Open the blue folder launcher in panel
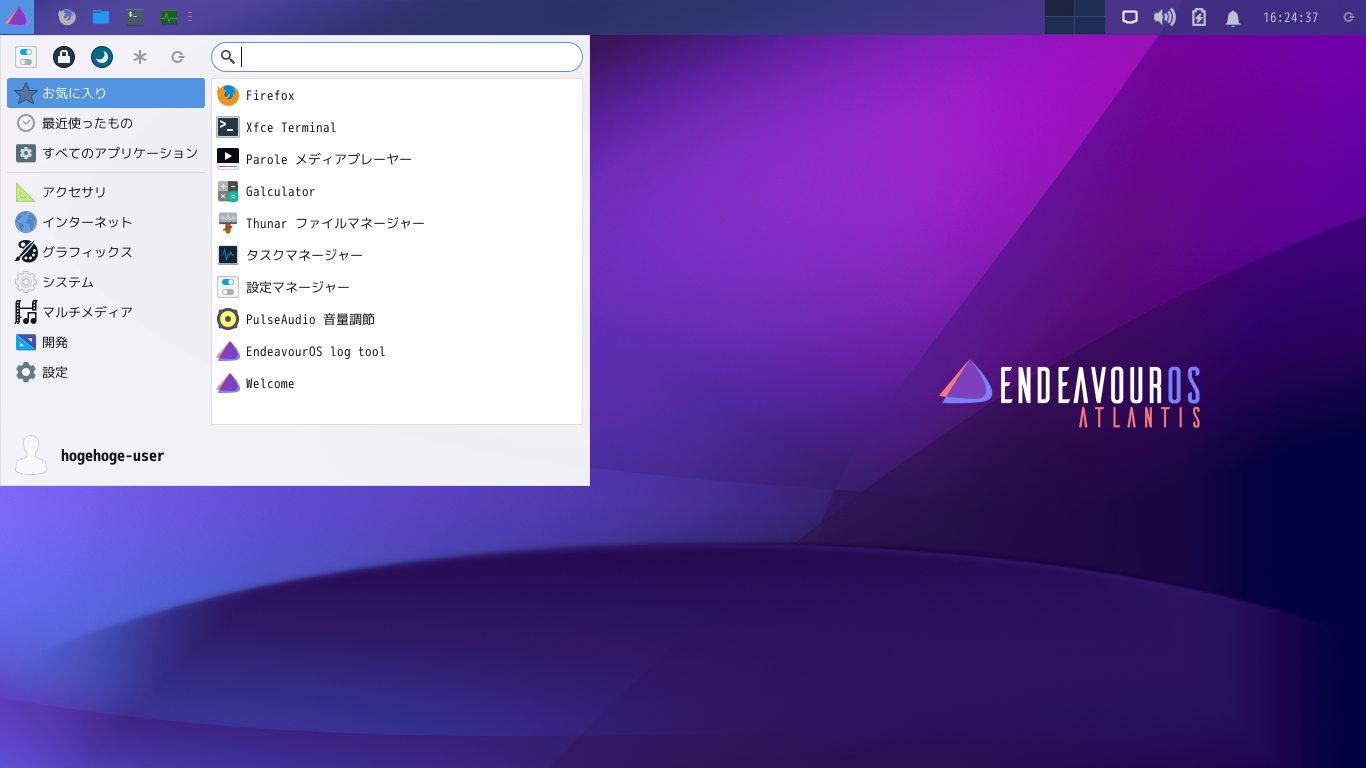The image size is (1366, 768). pos(101,17)
